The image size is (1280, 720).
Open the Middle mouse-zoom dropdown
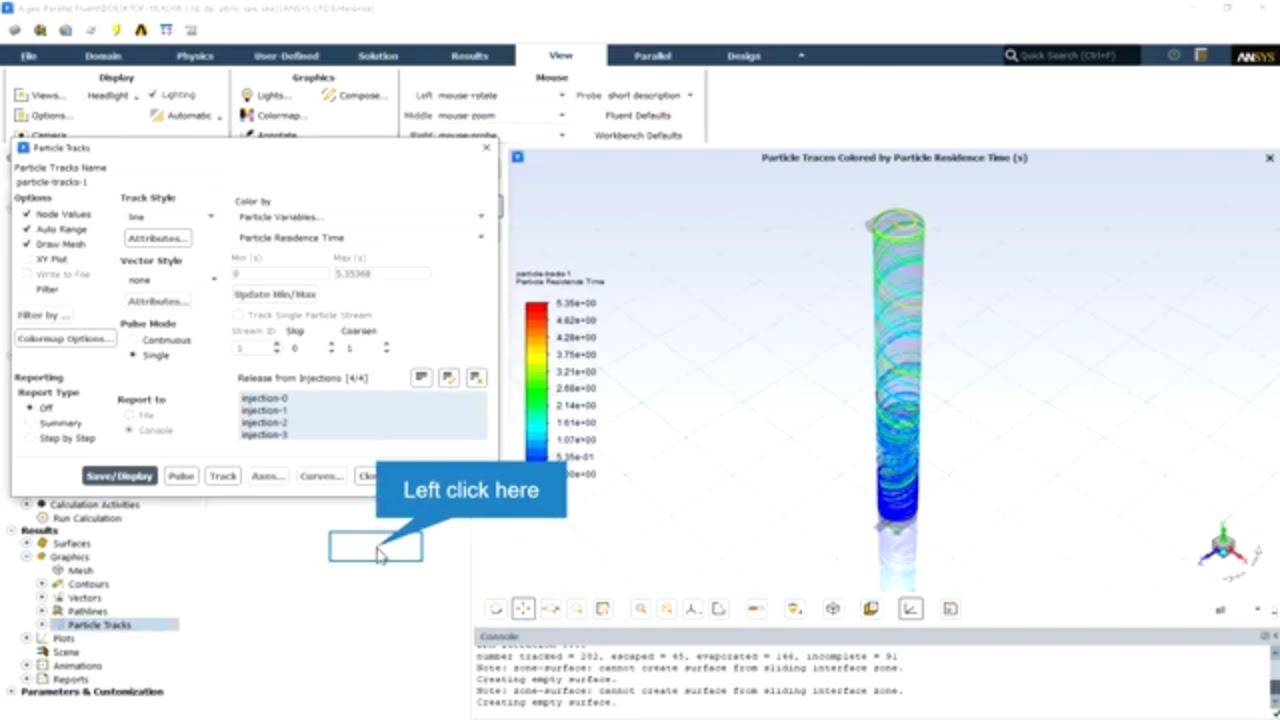click(x=501, y=115)
